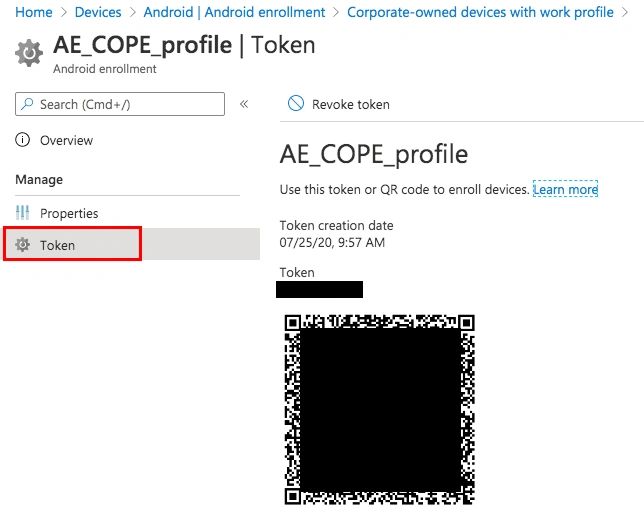Open the Overview menu item
The height and width of the screenshot is (522, 644).
pos(66,141)
